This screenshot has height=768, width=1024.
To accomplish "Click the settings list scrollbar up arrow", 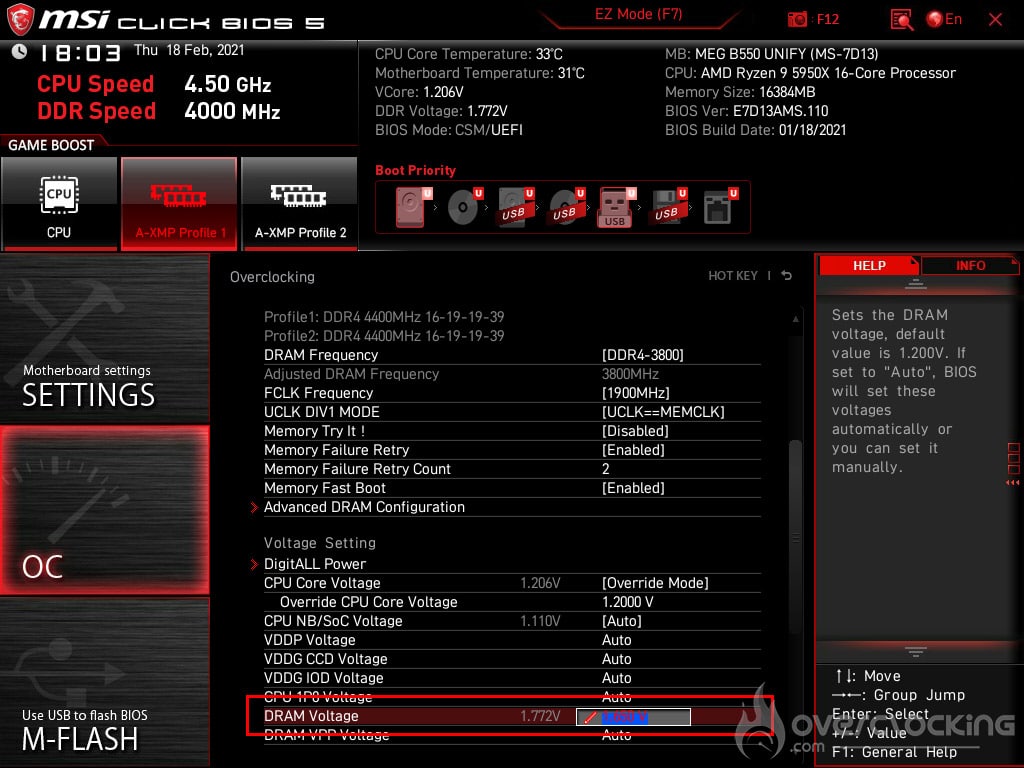I will point(795,319).
